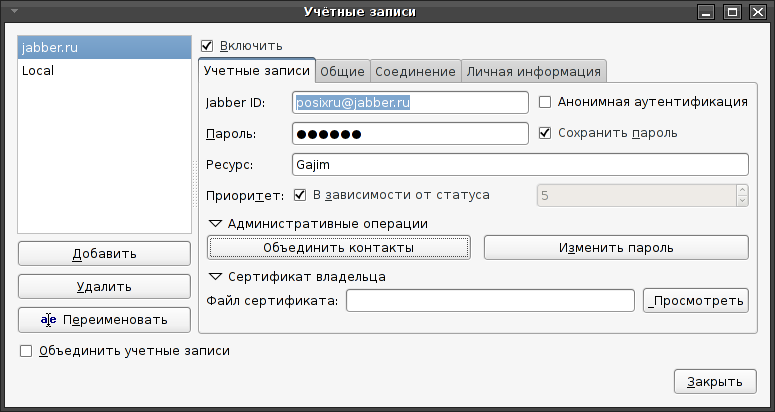This screenshot has width=775, height=412.
Task: Open the Соединение tab
Action: pos(415,72)
